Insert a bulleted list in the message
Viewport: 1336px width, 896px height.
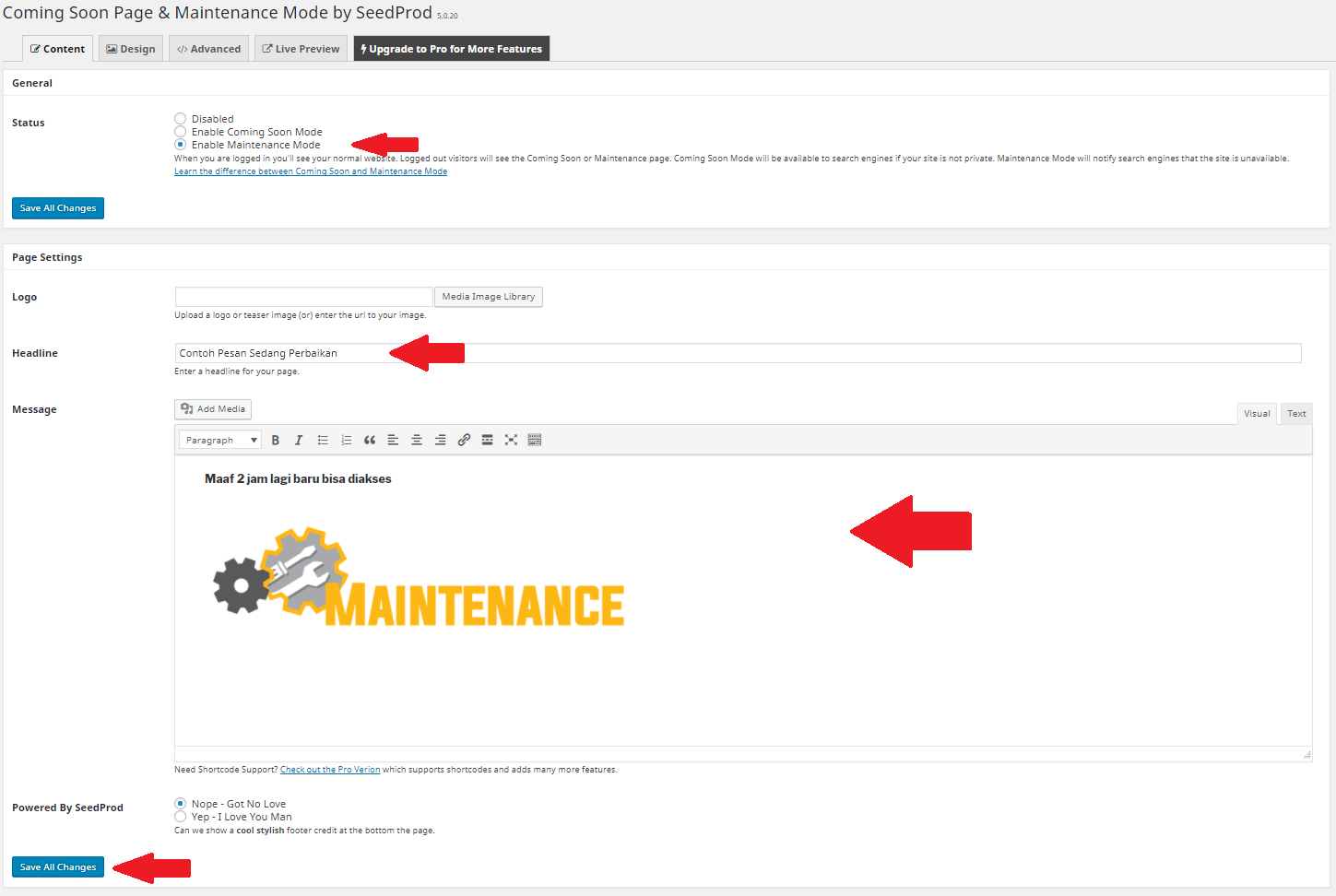[x=322, y=440]
